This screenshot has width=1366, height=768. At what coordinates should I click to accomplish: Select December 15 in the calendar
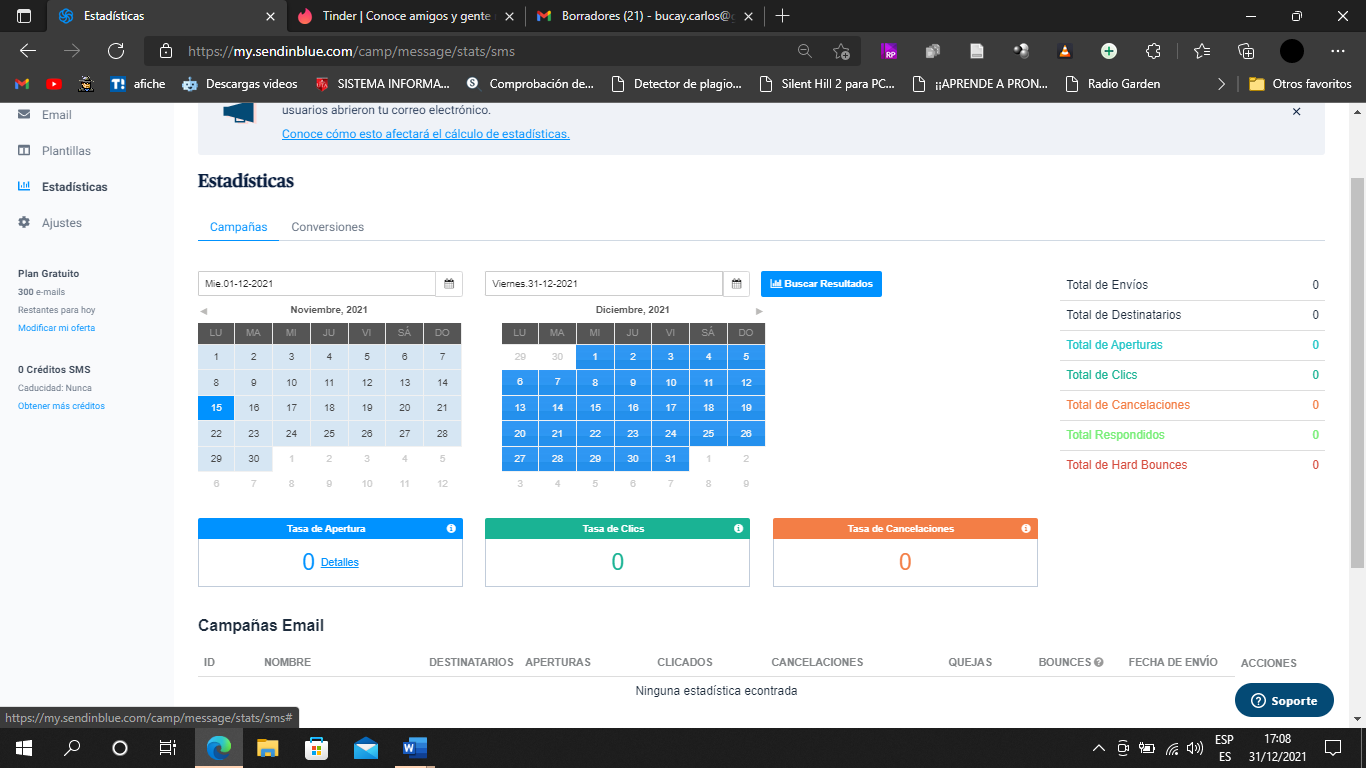[595, 408]
